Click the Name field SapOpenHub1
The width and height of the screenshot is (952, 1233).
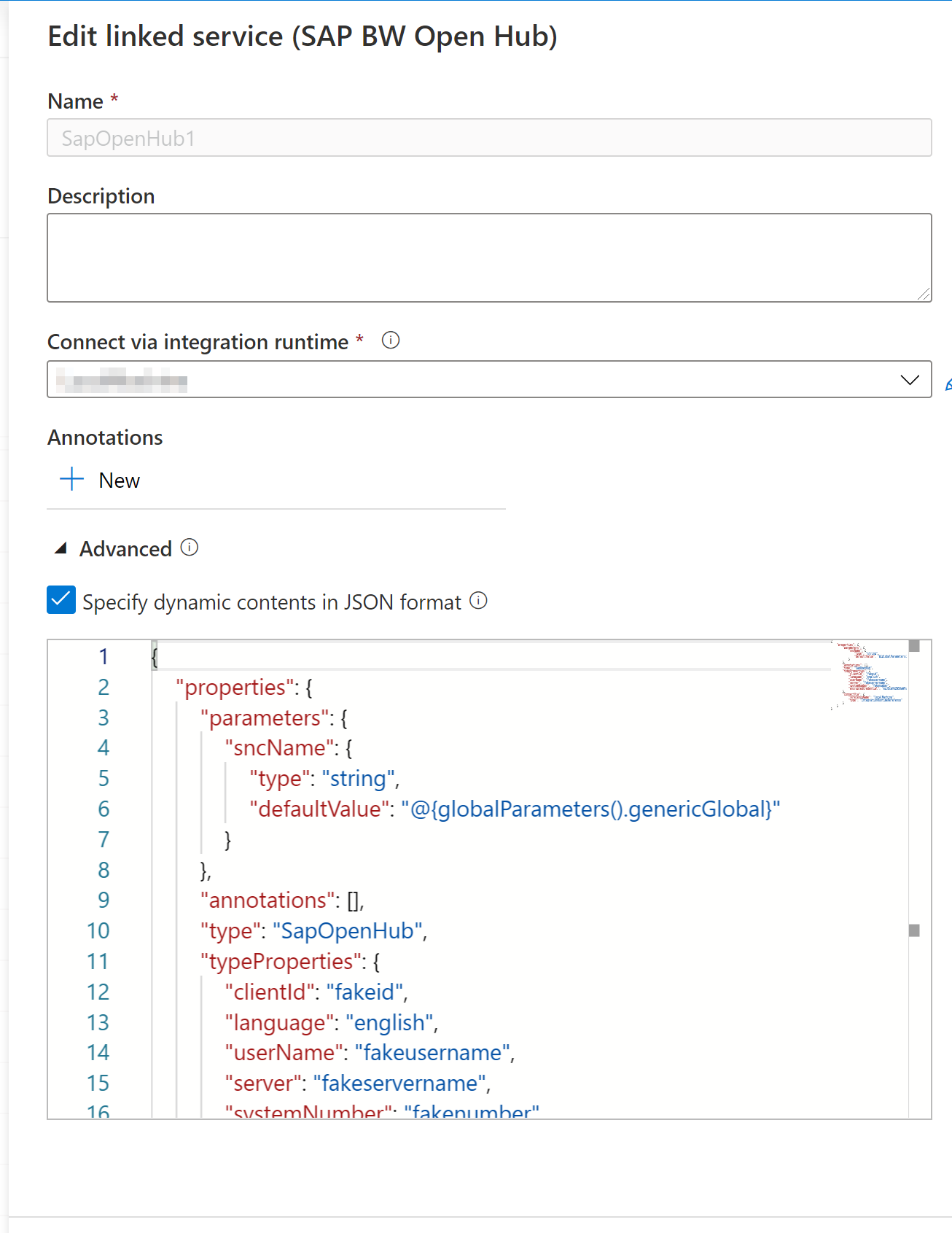489,138
